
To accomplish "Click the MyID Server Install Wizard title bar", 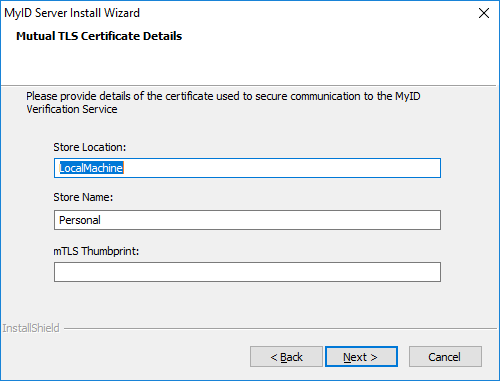I will (x=233, y=13).
